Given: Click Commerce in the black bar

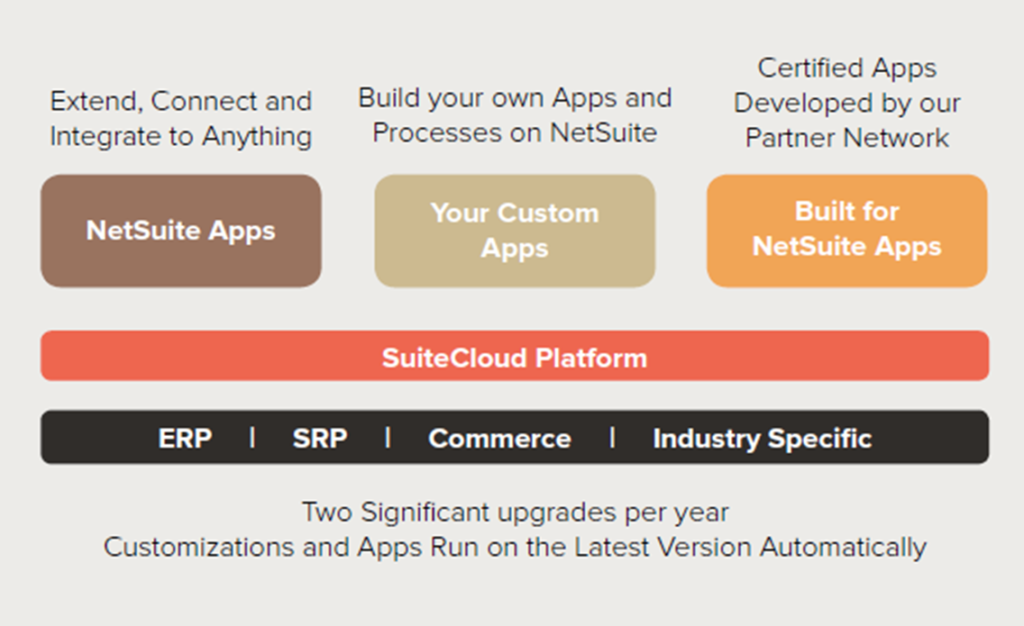Looking at the screenshot, I should [500, 438].
